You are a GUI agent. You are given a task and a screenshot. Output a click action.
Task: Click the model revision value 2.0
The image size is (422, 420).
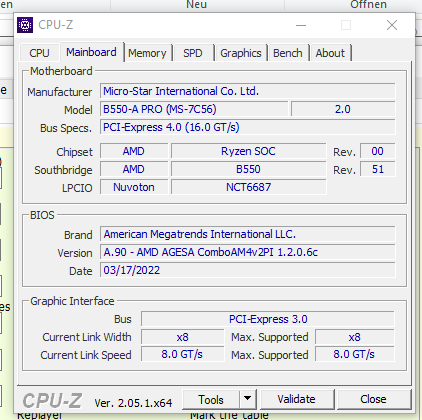[x=343, y=109]
